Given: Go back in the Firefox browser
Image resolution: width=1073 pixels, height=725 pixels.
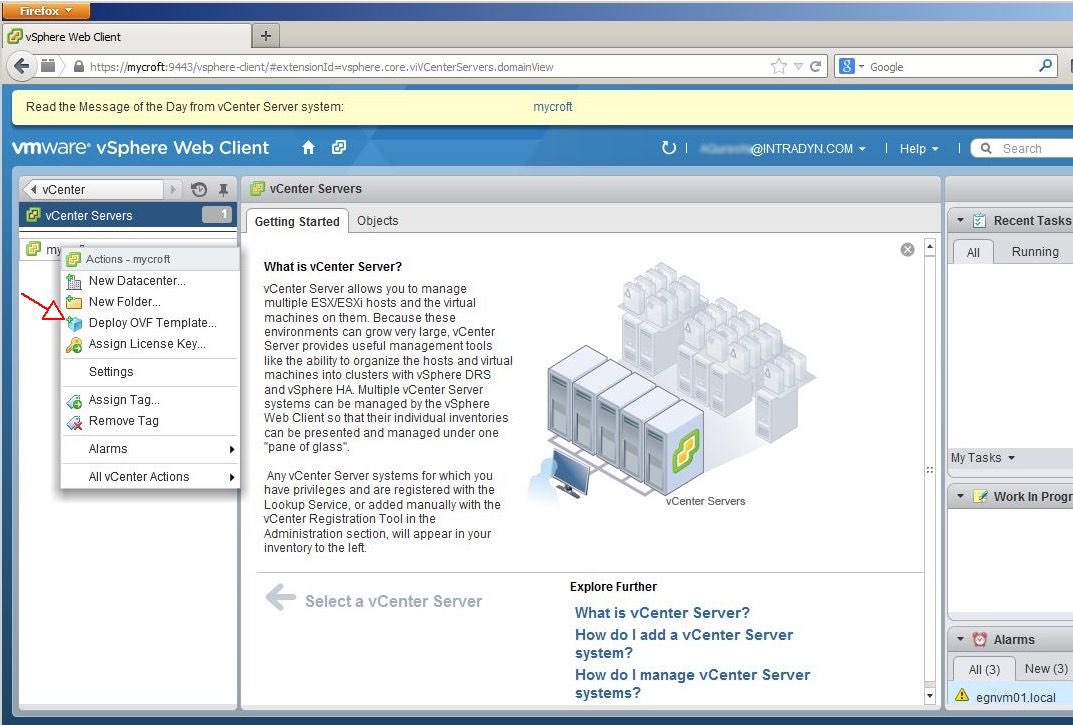Looking at the screenshot, I should [21, 66].
